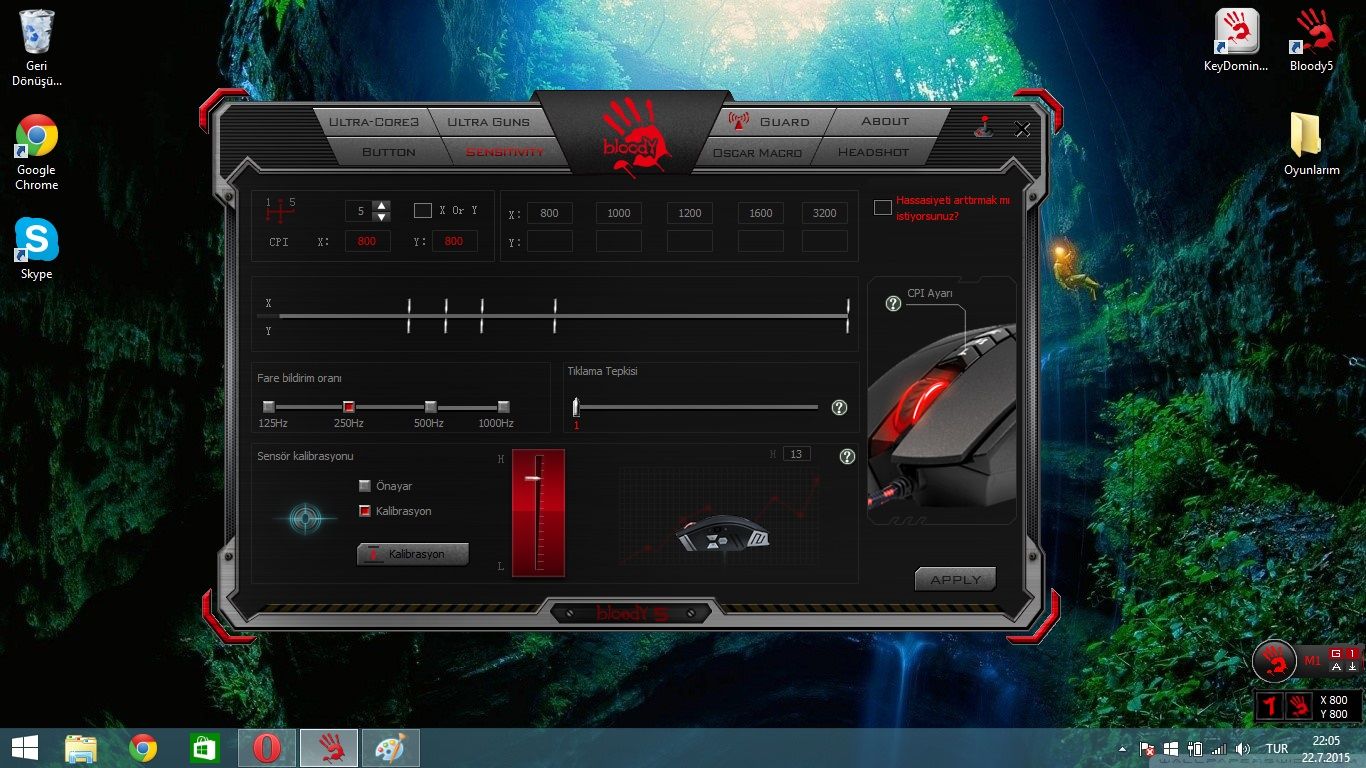Click the CPI level number field showing 5
This screenshot has height=768, width=1366.
[x=360, y=211]
